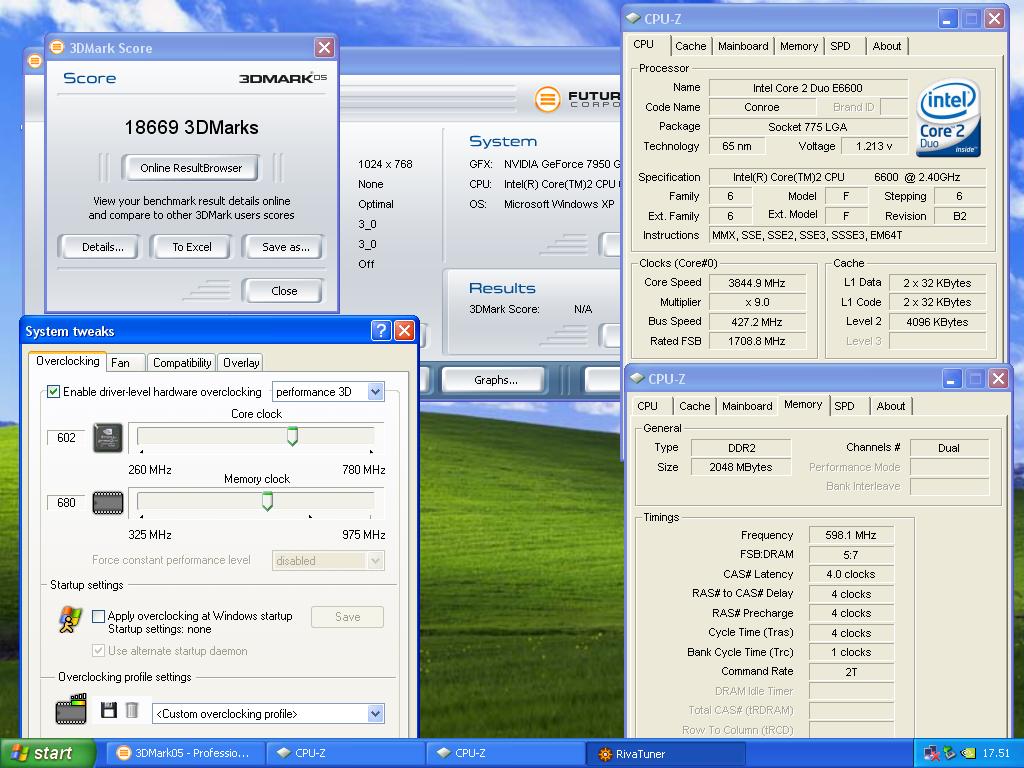The width and height of the screenshot is (1024, 768).
Task: Click the core clock value field 602
Action: 66,438
